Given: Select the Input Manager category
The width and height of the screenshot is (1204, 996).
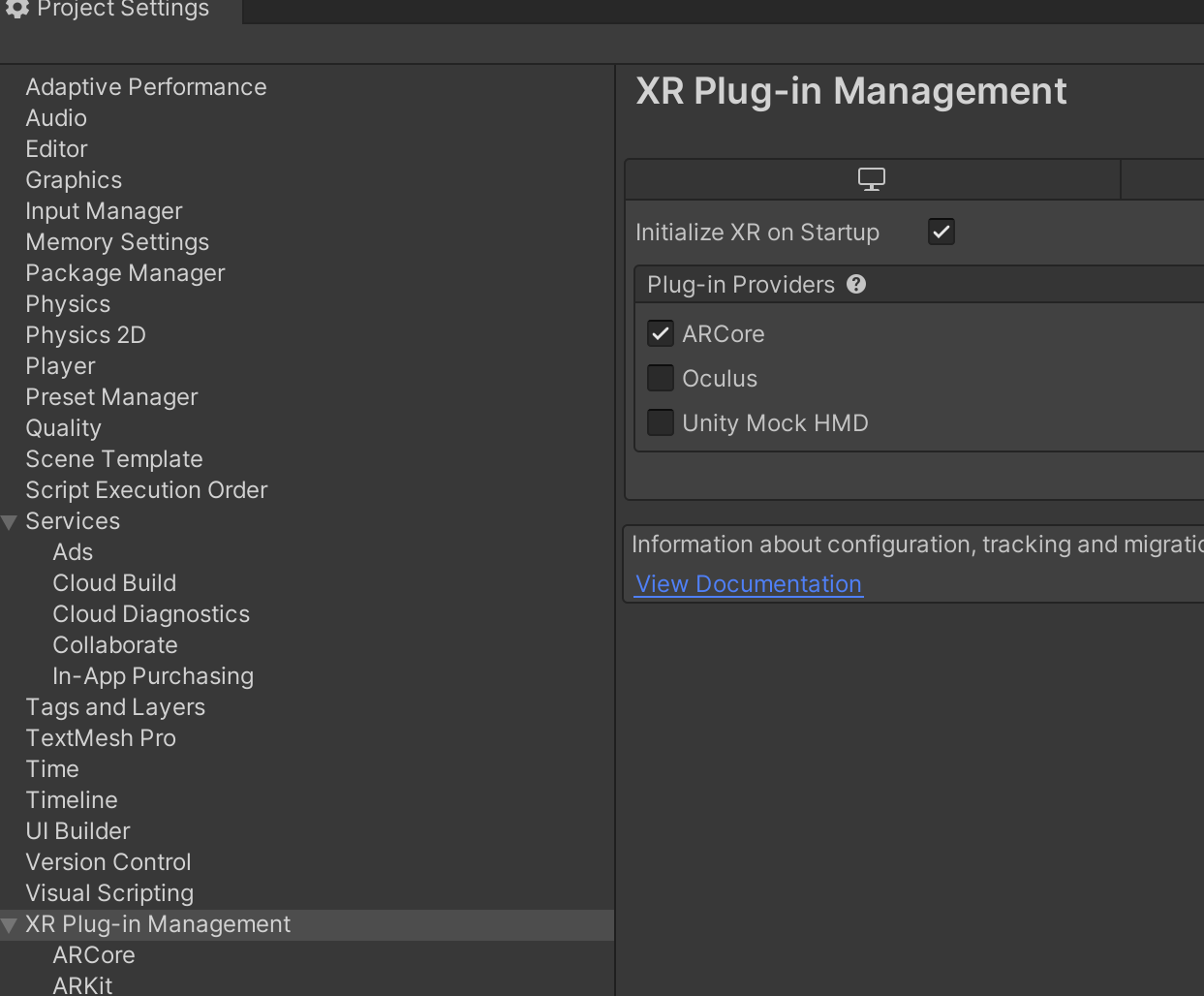Looking at the screenshot, I should (104, 211).
